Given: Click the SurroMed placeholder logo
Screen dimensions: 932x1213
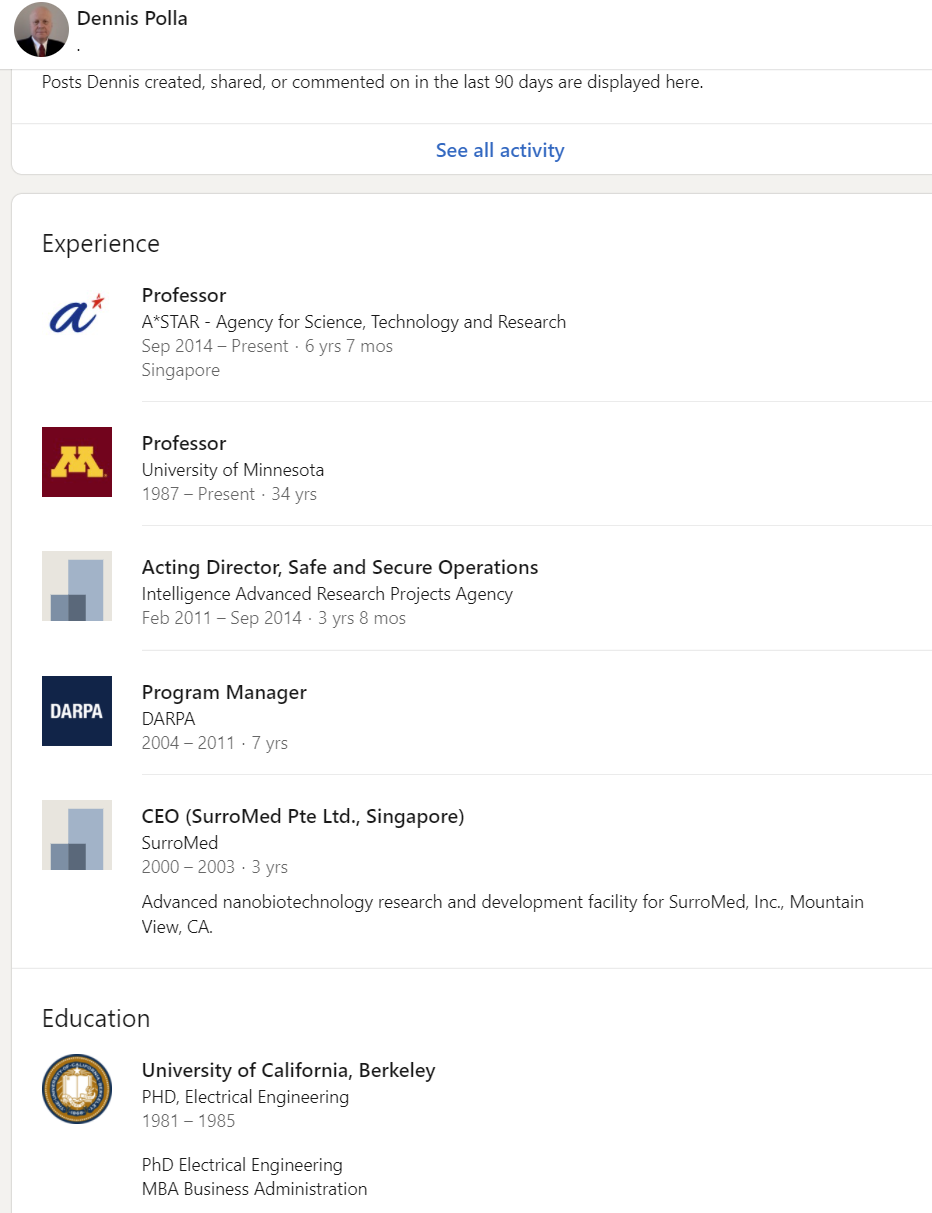Looking at the screenshot, I should [x=77, y=835].
